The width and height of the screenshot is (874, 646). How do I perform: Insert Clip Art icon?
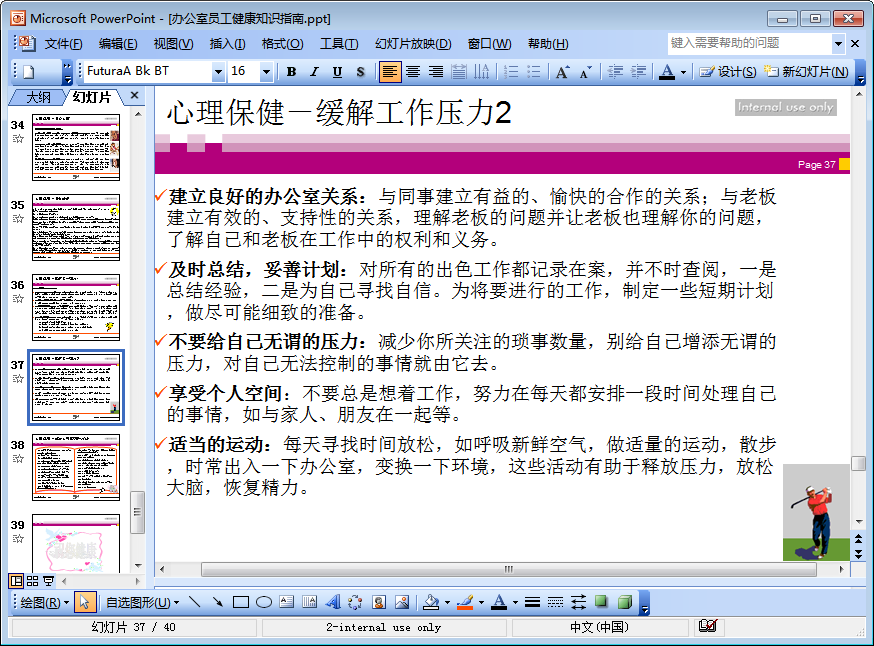(x=379, y=602)
